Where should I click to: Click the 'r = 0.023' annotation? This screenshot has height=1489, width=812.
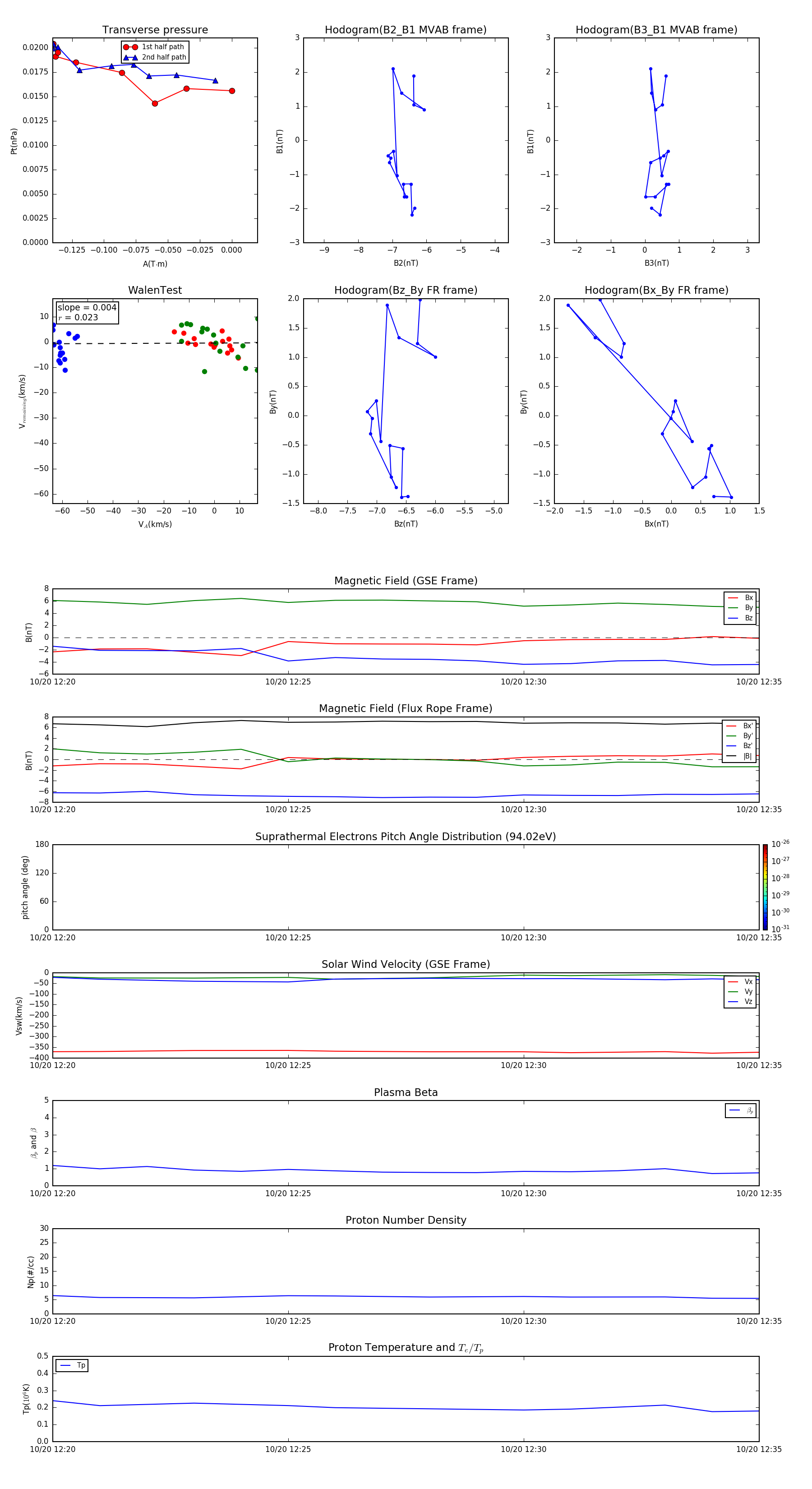point(78,317)
